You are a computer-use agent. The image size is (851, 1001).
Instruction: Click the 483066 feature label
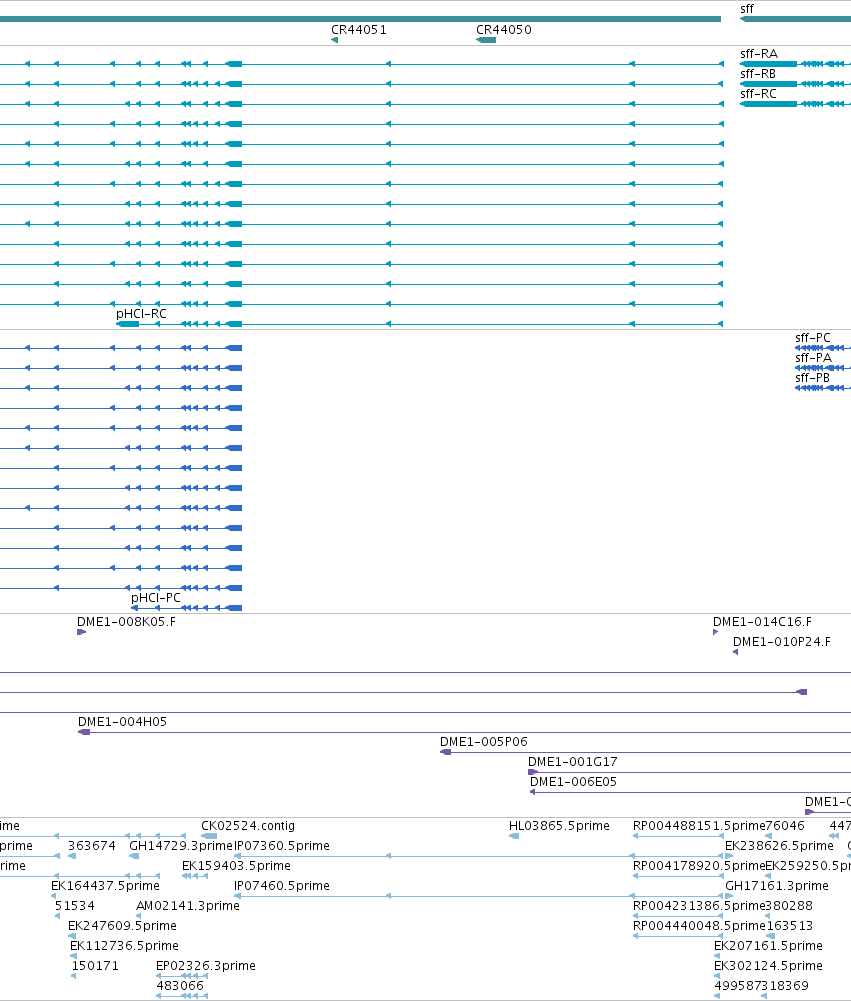(x=180, y=986)
